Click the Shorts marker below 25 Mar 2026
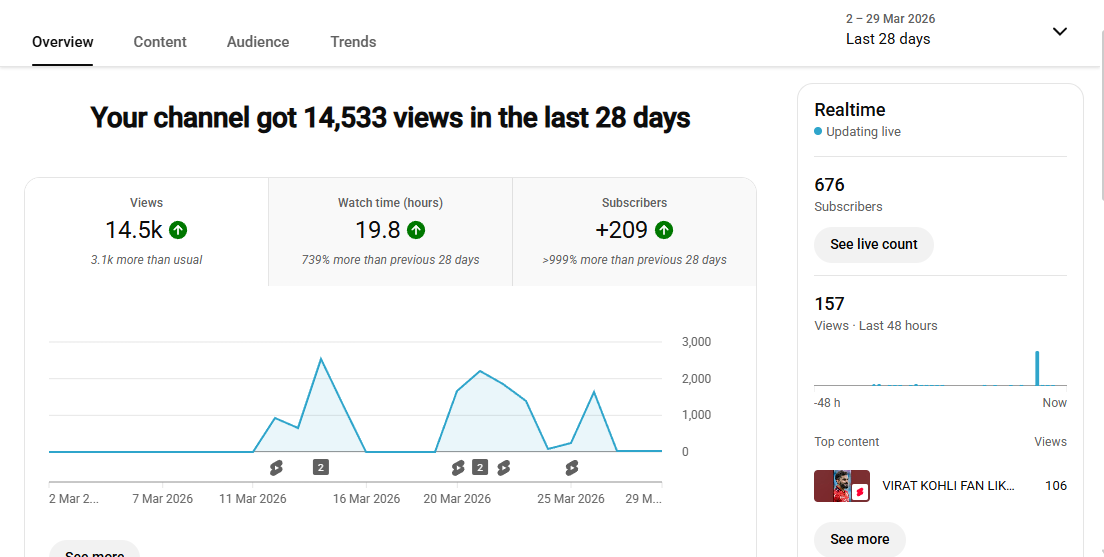This screenshot has width=1104, height=557. click(571, 467)
